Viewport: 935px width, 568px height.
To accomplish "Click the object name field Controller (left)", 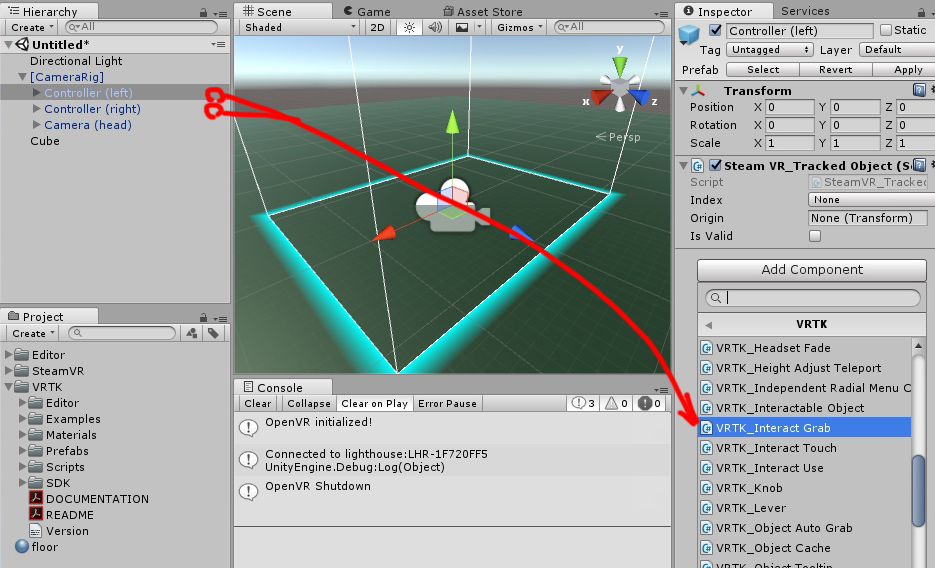I will (800, 30).
